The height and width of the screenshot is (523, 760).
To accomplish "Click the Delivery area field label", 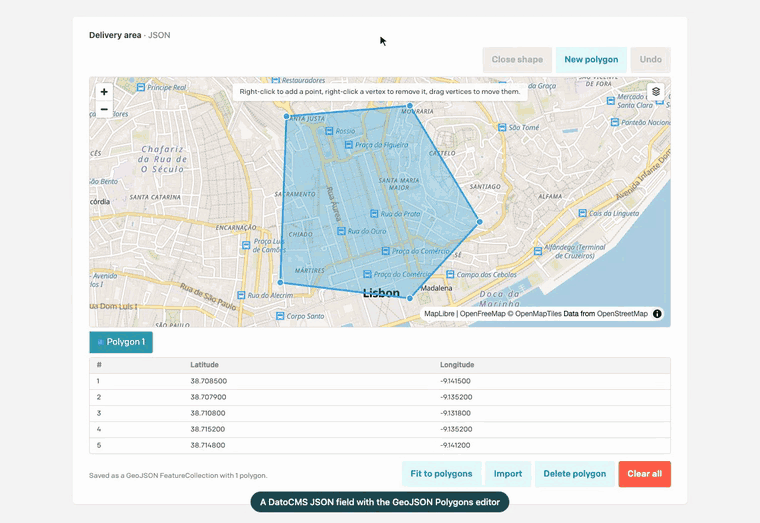I will click(x=115, y=35).
